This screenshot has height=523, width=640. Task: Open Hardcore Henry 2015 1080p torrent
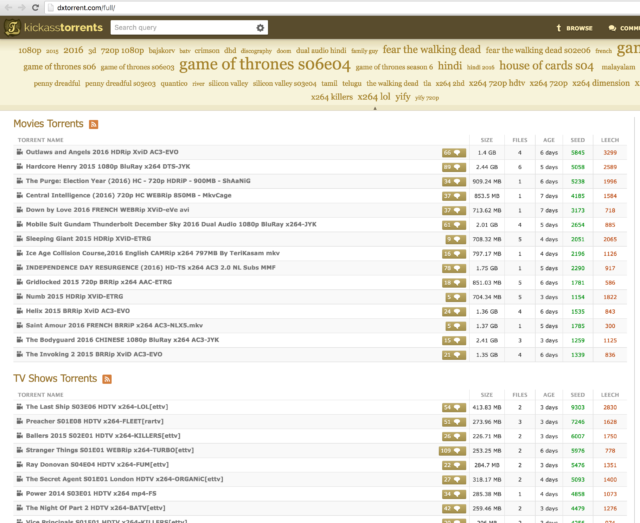tap(108, 167)
